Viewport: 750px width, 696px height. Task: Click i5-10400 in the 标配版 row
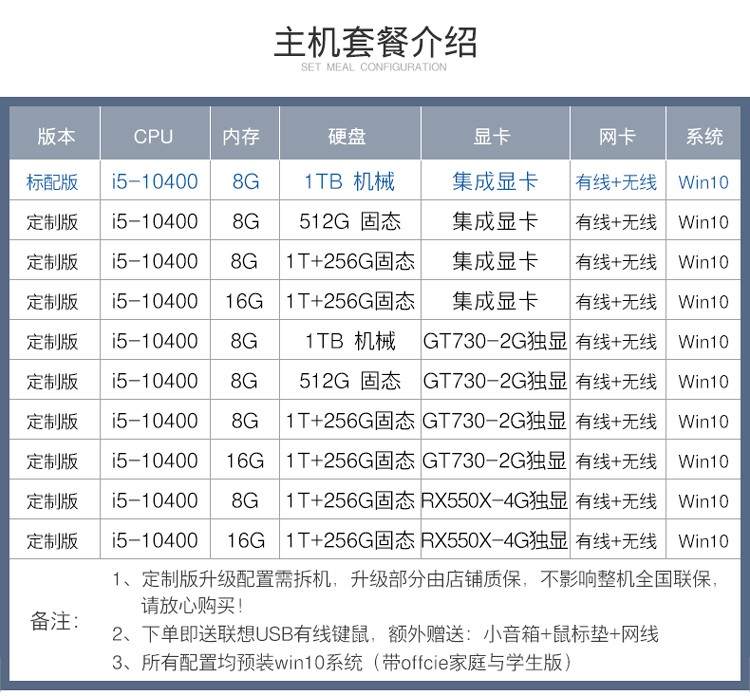(x=154, y=182)
